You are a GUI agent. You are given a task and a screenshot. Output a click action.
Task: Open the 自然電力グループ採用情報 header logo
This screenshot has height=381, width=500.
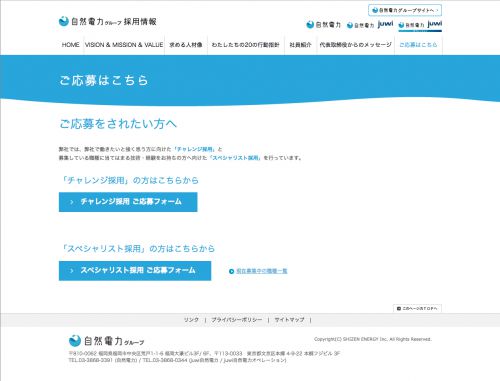click(107, 22)
